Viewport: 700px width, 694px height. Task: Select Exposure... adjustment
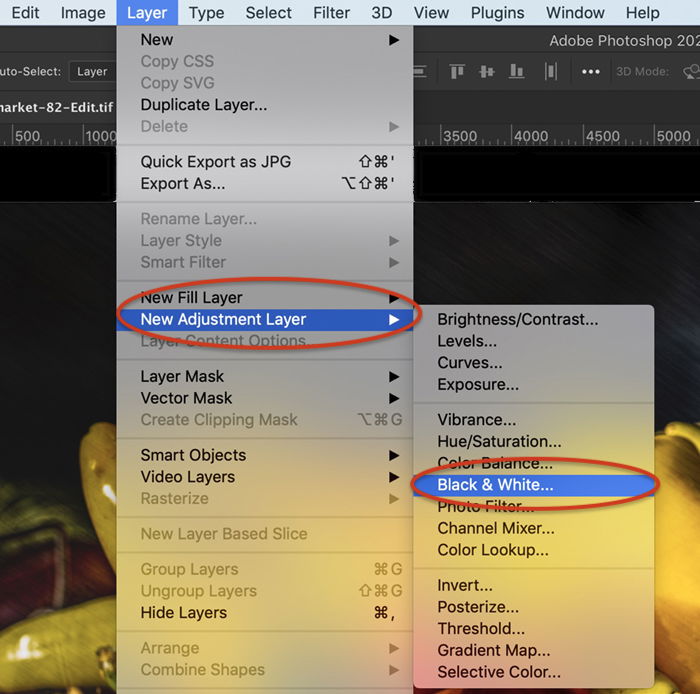coord(533,385)
